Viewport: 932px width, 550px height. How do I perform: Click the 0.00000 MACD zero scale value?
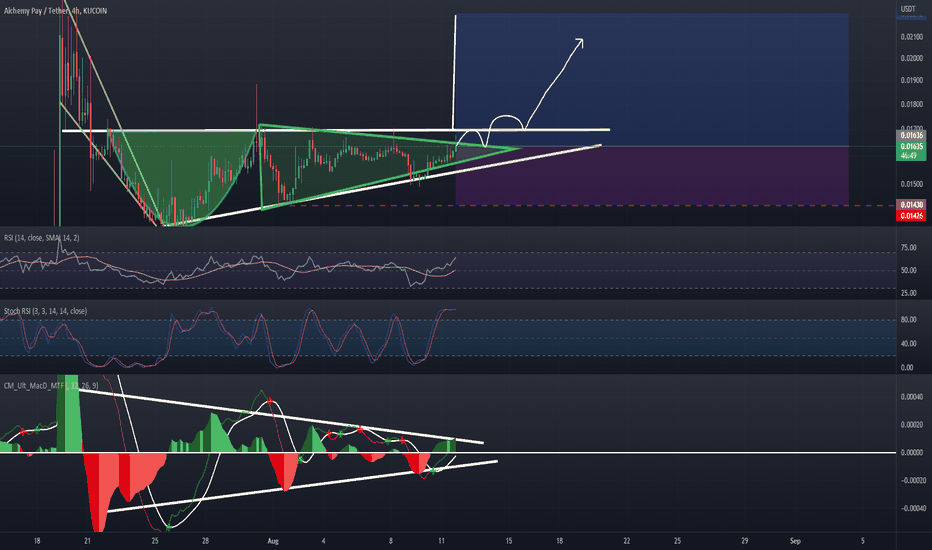tap(912, 452)
